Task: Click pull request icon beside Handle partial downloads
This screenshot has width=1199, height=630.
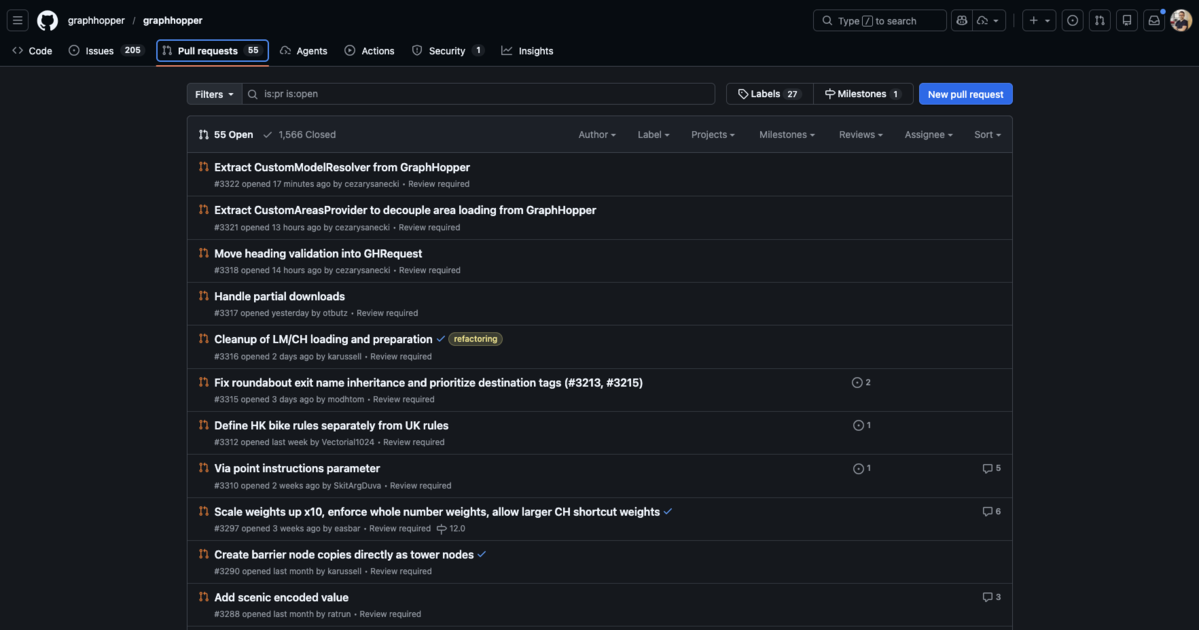Action: (203, 296)
